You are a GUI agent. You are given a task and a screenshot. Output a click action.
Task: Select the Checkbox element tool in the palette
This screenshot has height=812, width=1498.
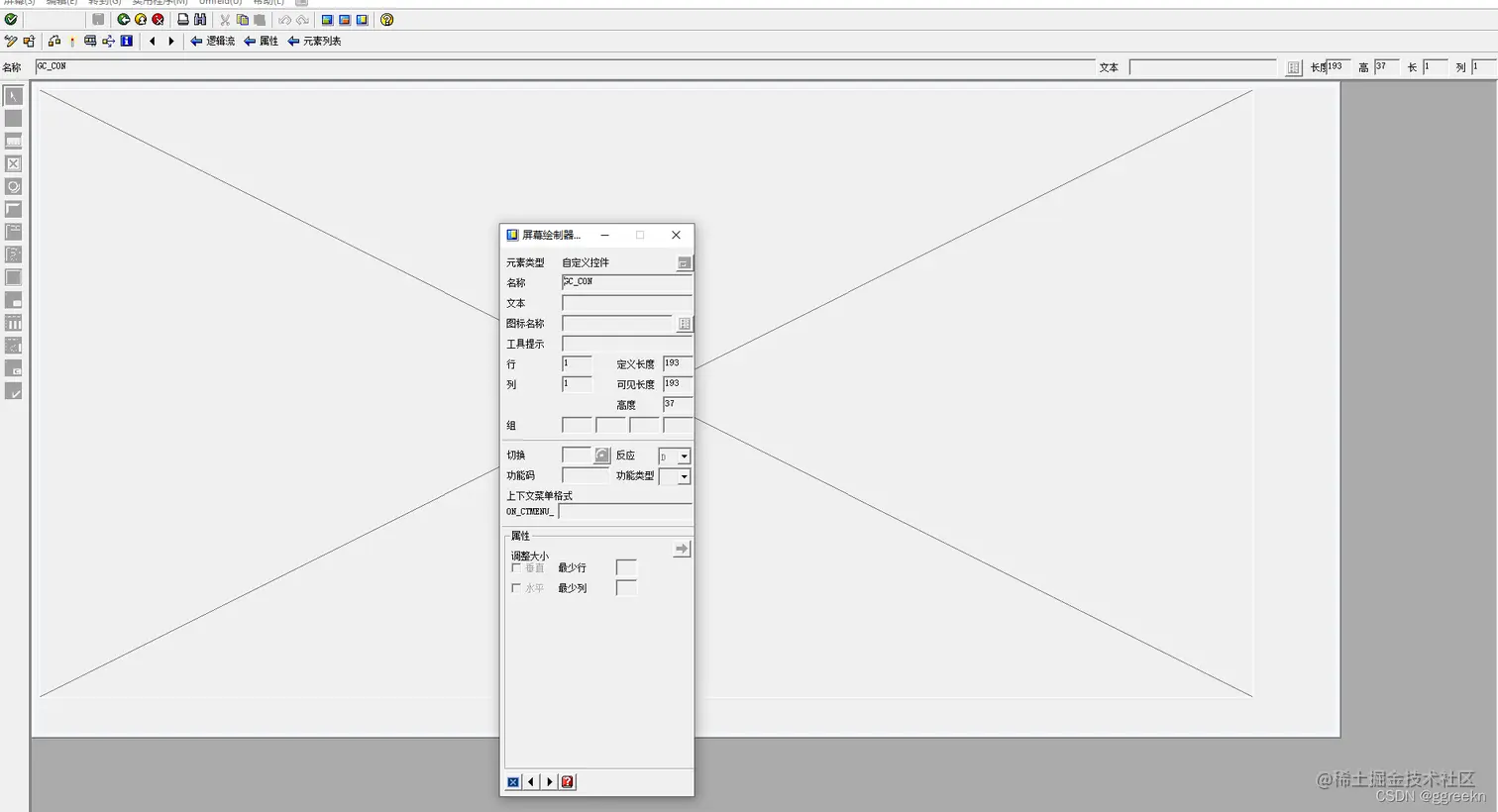click(13, 163)
